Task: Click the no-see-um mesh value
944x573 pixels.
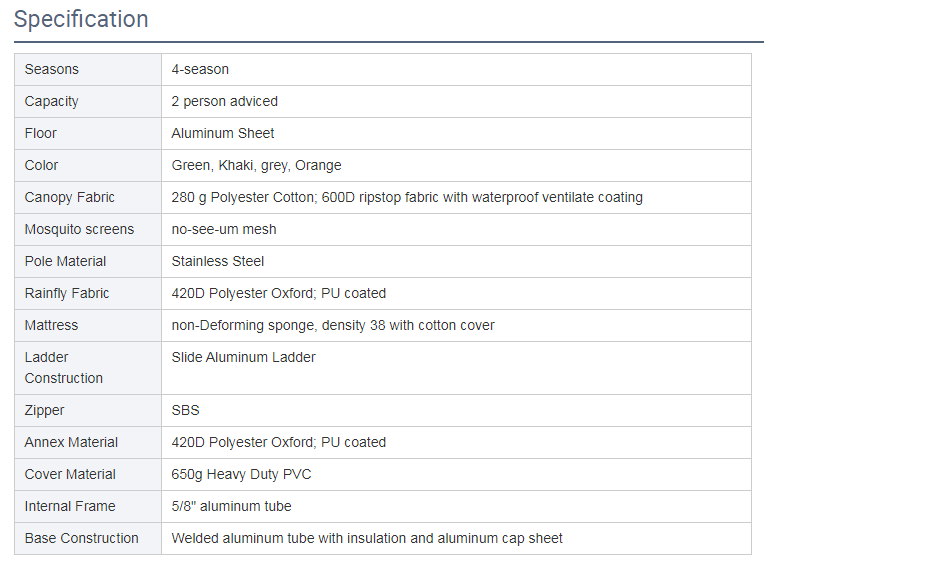Action: click(224, 229)
